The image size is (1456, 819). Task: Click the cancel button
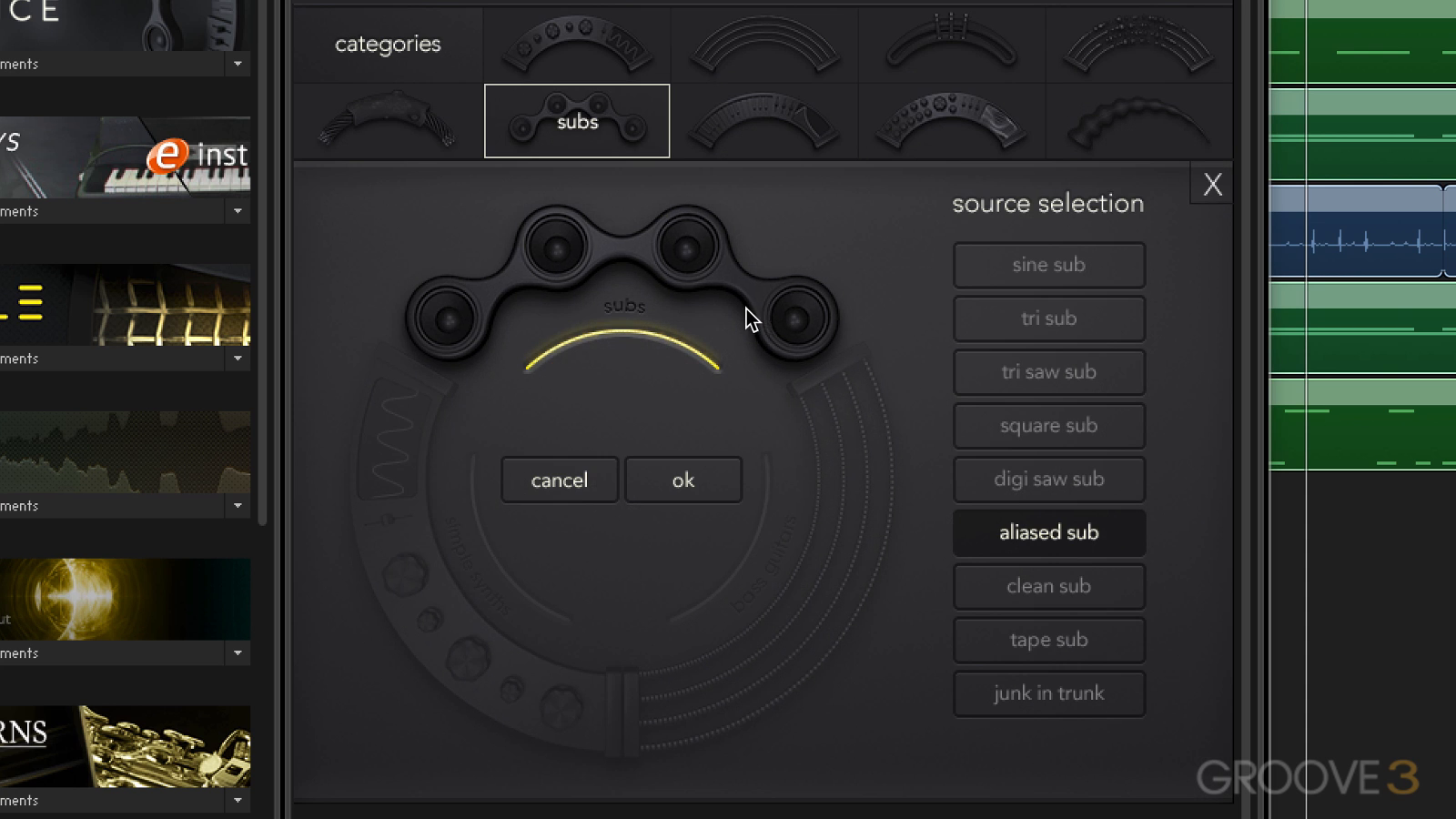pos(560,480)
